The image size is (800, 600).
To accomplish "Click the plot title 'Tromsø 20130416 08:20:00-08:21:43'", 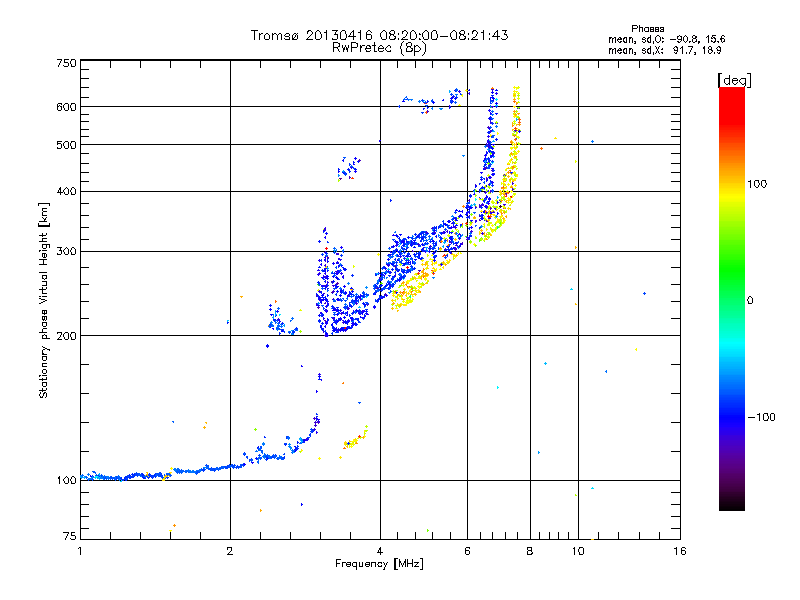I will click(x=379, y=35).
